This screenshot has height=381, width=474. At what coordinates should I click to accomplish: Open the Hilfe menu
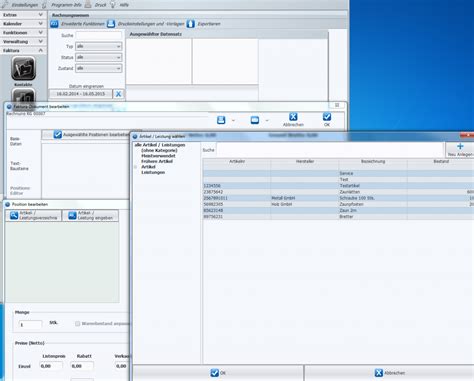124,5
